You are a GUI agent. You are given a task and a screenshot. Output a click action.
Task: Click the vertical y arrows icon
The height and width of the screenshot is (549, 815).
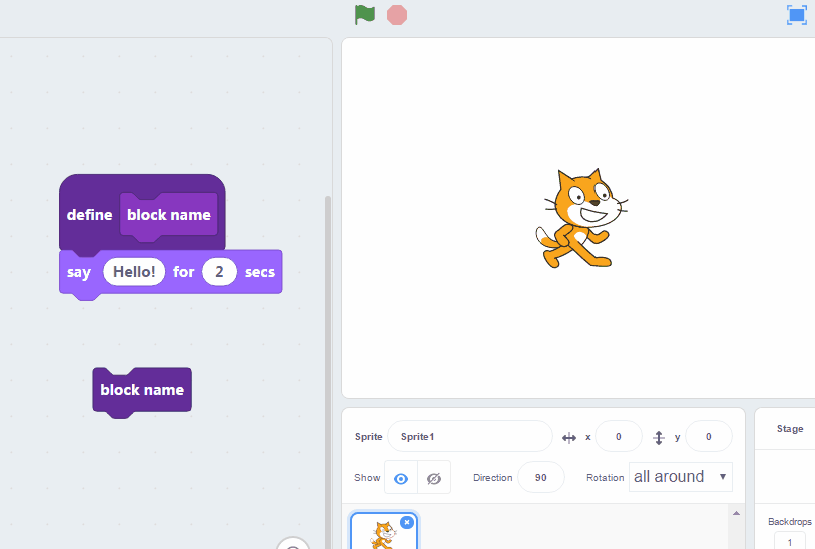pos(659,438)
